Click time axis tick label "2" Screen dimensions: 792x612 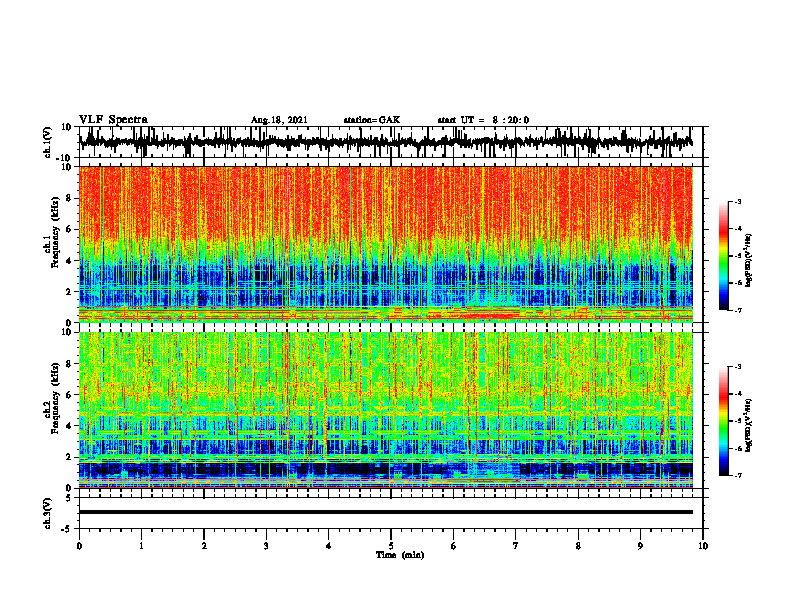(x=204, y=546)
